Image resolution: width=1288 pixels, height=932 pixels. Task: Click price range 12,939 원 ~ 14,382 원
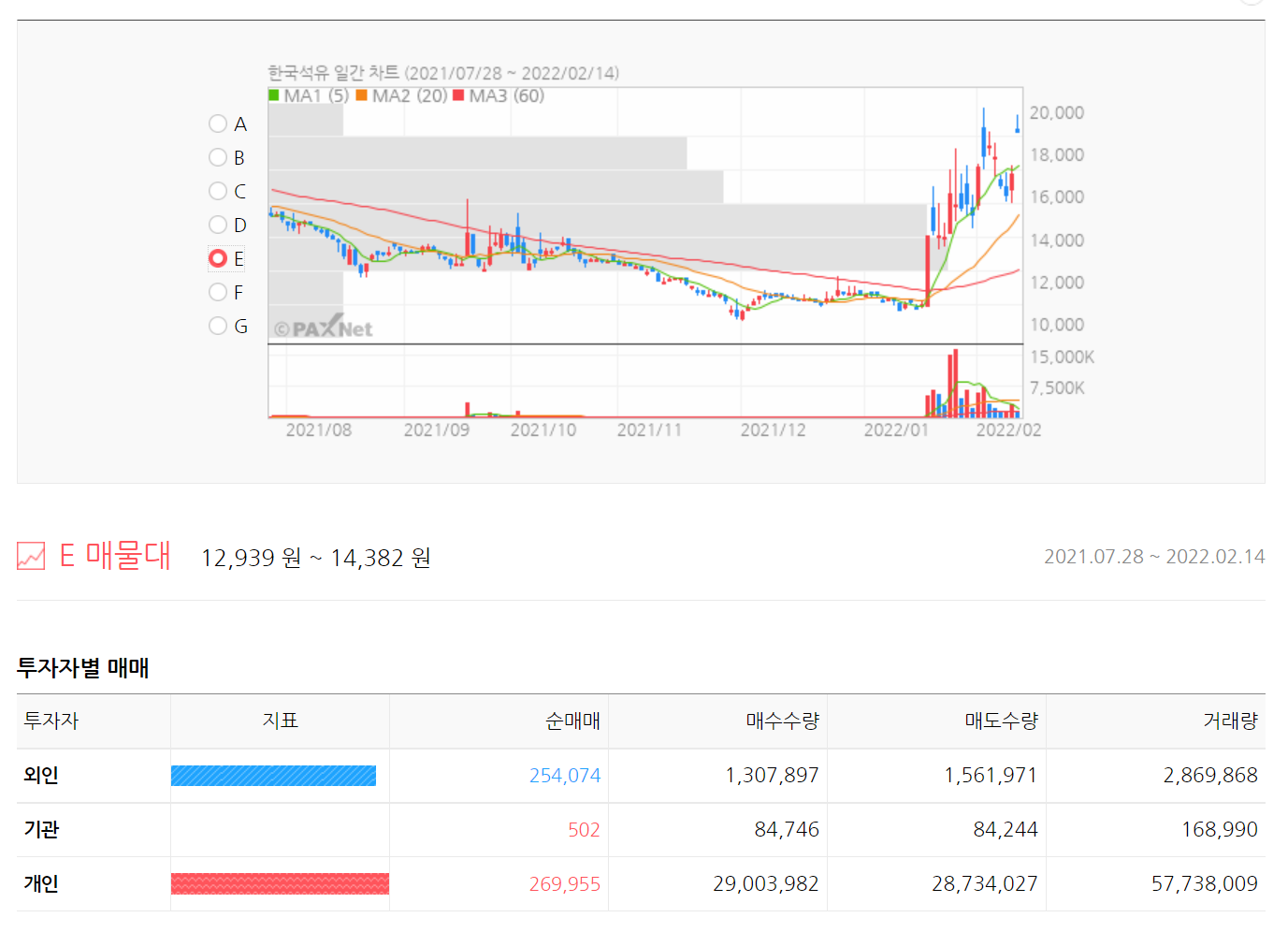coord(316,558)
